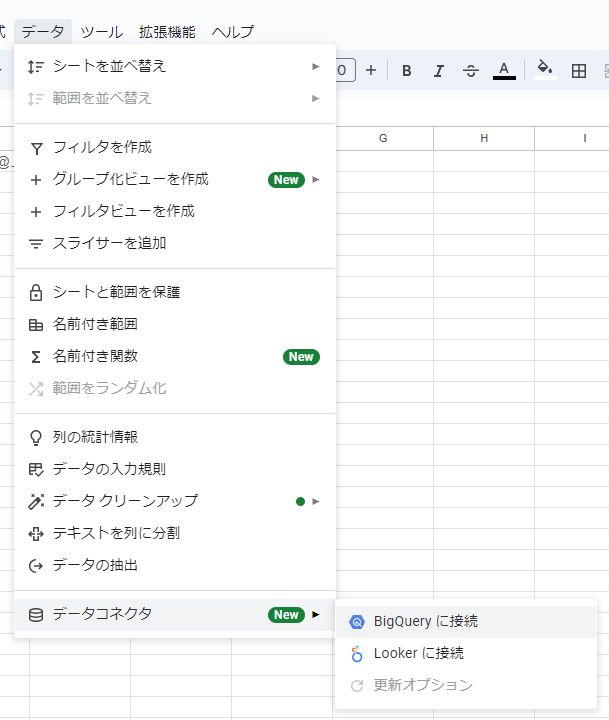Click the filter funnel icon for フィルタを作成
The image size is (609, 720).
tap(36, 148)
